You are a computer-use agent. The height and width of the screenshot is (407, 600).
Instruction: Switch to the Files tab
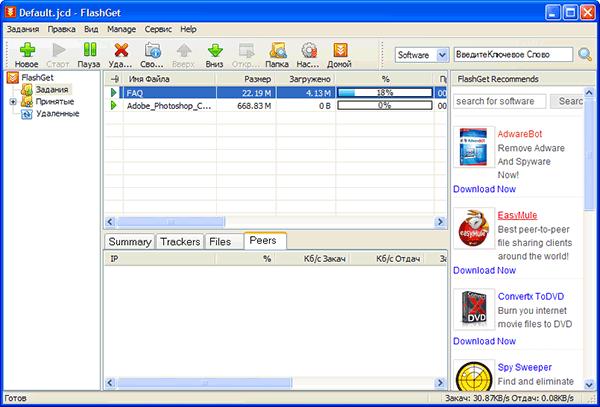point(224,242)
